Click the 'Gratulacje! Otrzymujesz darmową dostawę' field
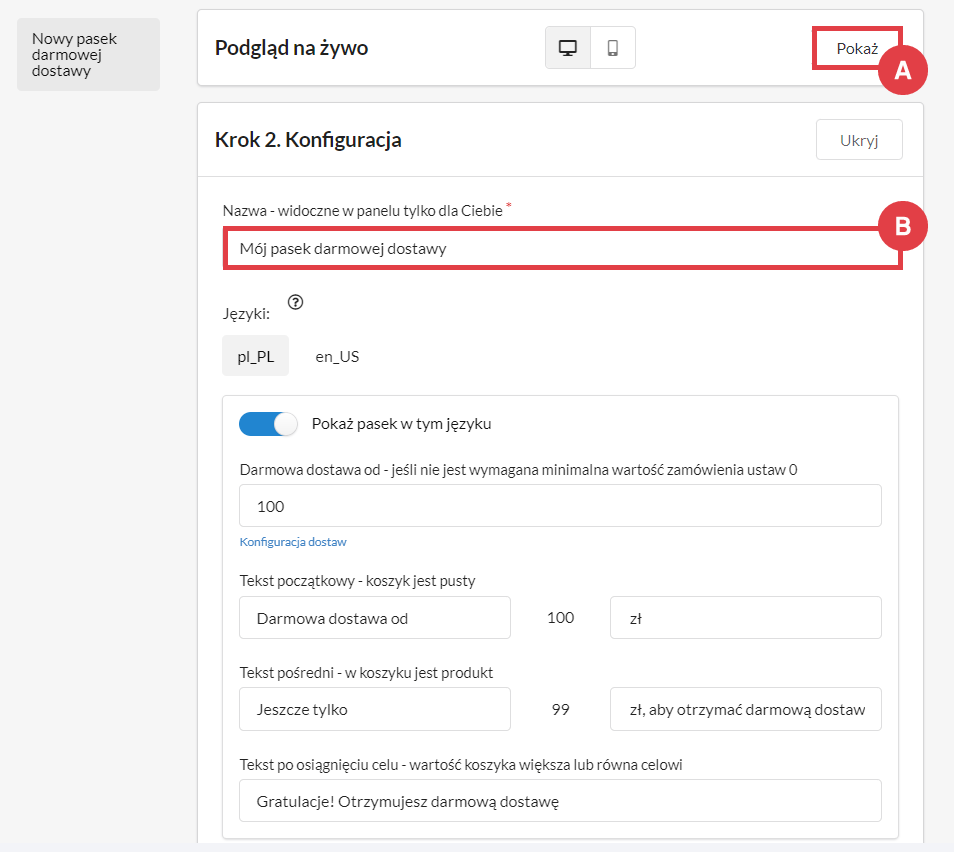The image size is (954, 852). pos(560,801)
